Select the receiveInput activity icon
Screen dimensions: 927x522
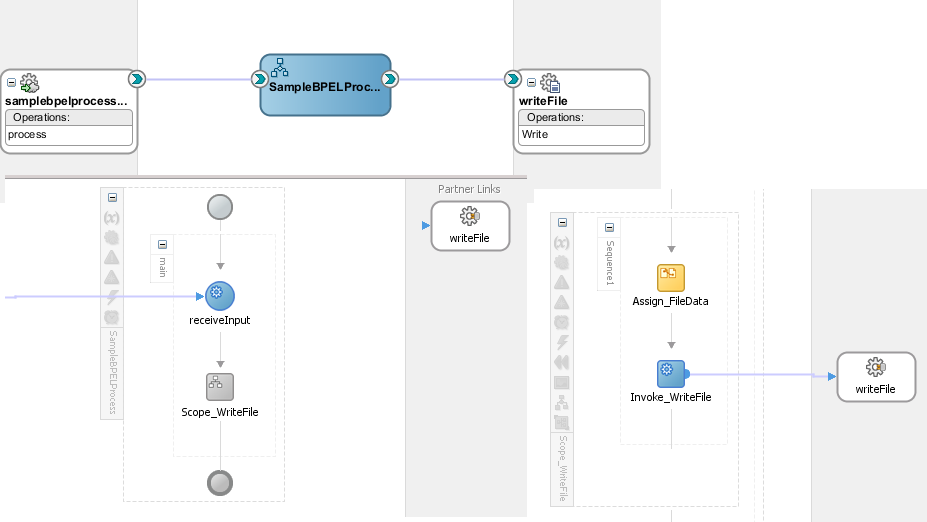pos(220,296)
